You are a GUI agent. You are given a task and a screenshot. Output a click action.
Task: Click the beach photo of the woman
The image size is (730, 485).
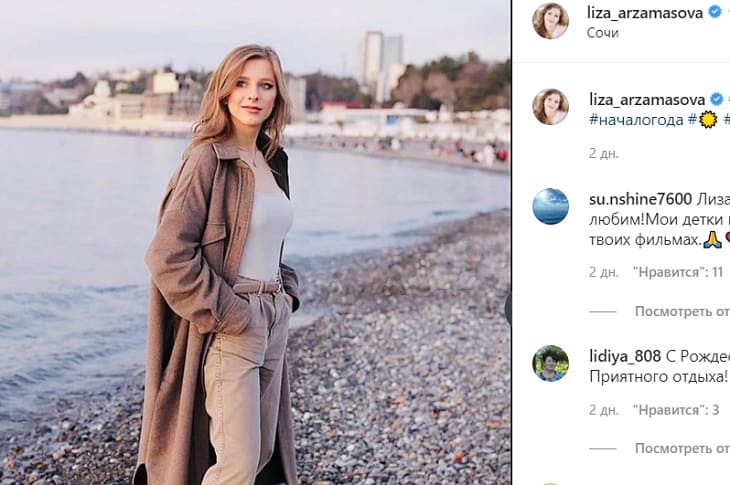click(x=255, y=242)
